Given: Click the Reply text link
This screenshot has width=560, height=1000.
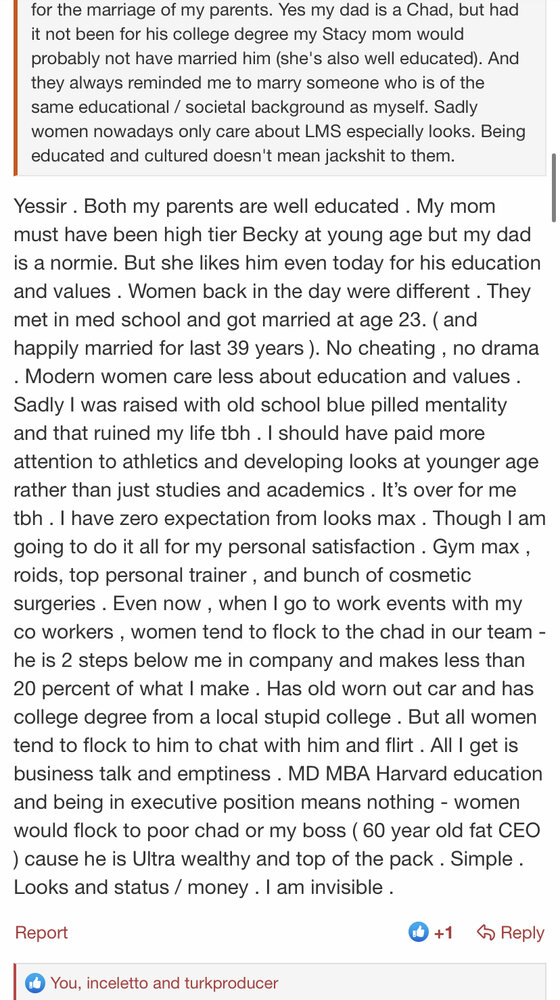Looking at the screenshot, I should tap(522, 932).
